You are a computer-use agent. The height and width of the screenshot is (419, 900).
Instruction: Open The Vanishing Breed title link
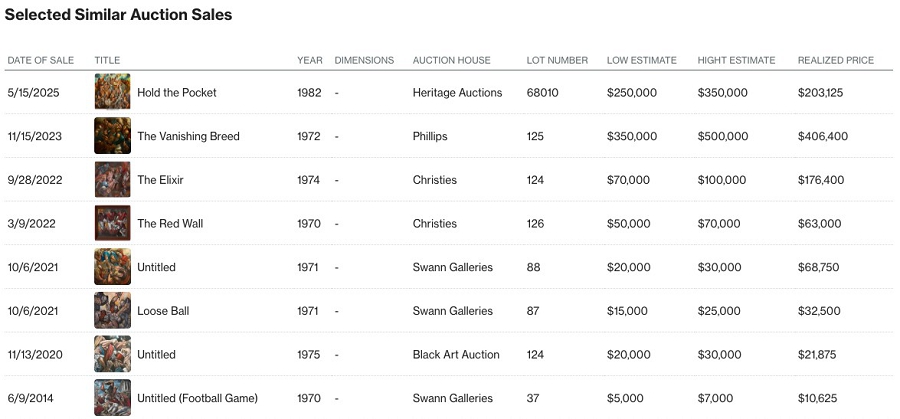[188, 137]
